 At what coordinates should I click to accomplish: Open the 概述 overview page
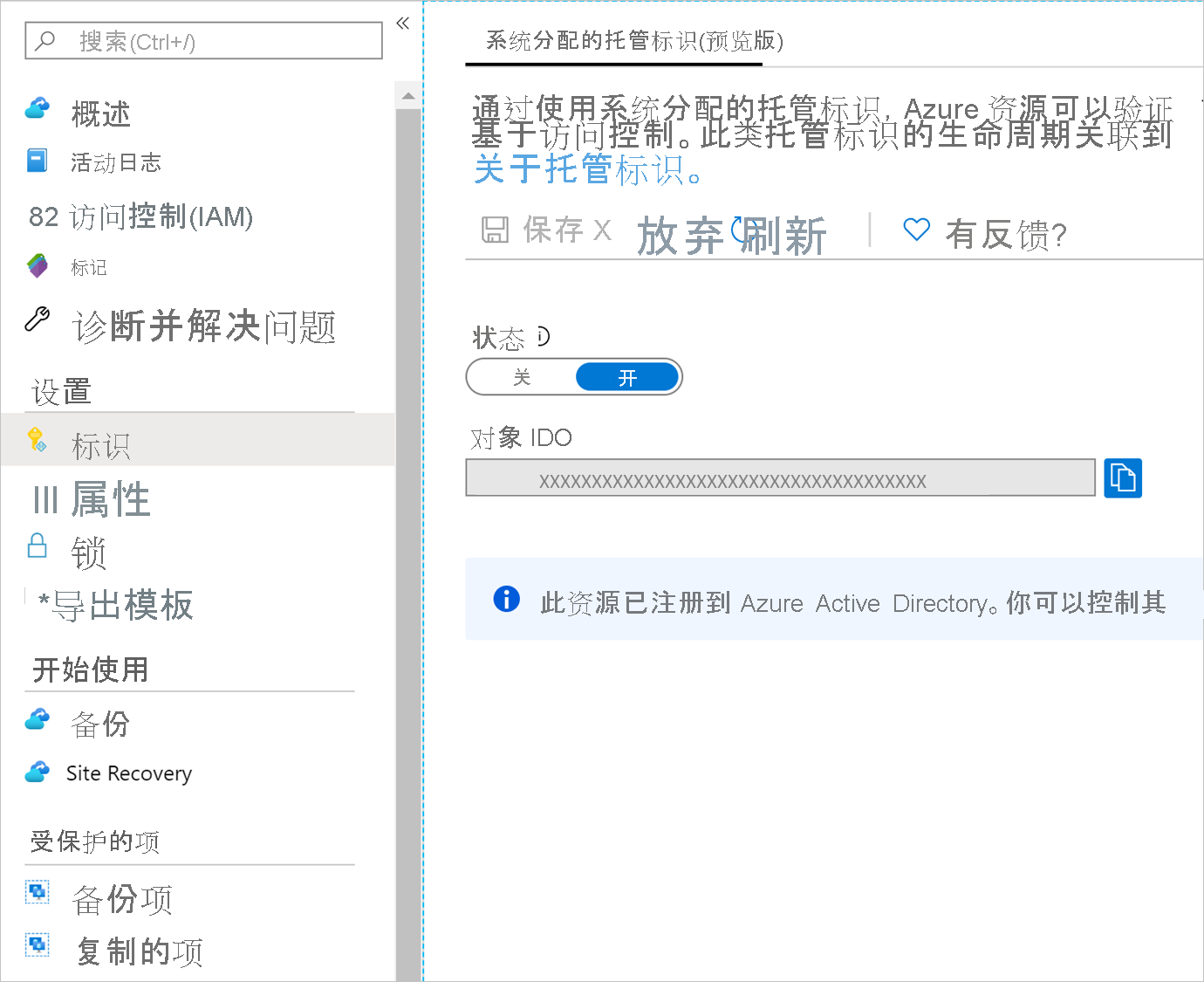coord(101,113)
